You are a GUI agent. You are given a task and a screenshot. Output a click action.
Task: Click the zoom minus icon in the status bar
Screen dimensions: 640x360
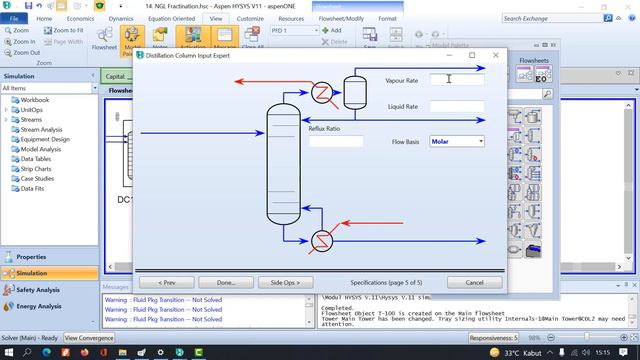tap(551, 338)
